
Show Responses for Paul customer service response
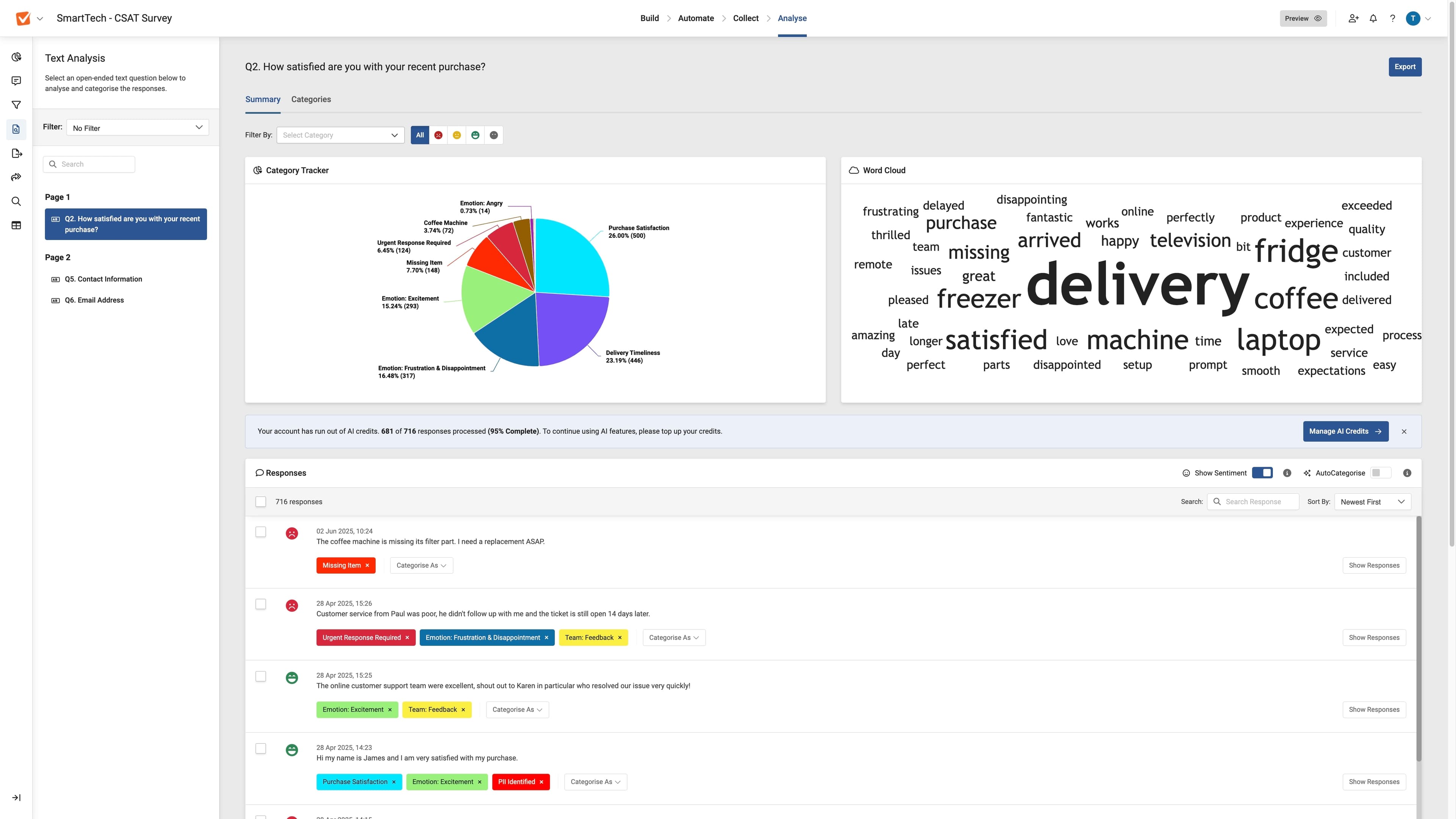point(1374,637)
